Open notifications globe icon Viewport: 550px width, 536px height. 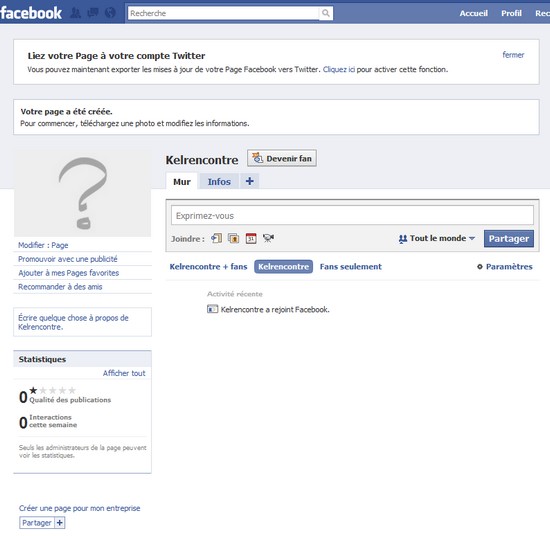[110, 13]
